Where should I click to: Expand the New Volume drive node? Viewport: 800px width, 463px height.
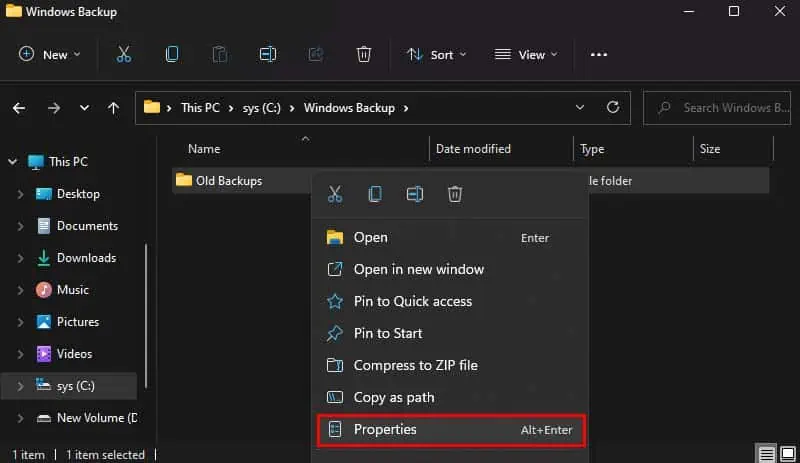tap(20, 418)
